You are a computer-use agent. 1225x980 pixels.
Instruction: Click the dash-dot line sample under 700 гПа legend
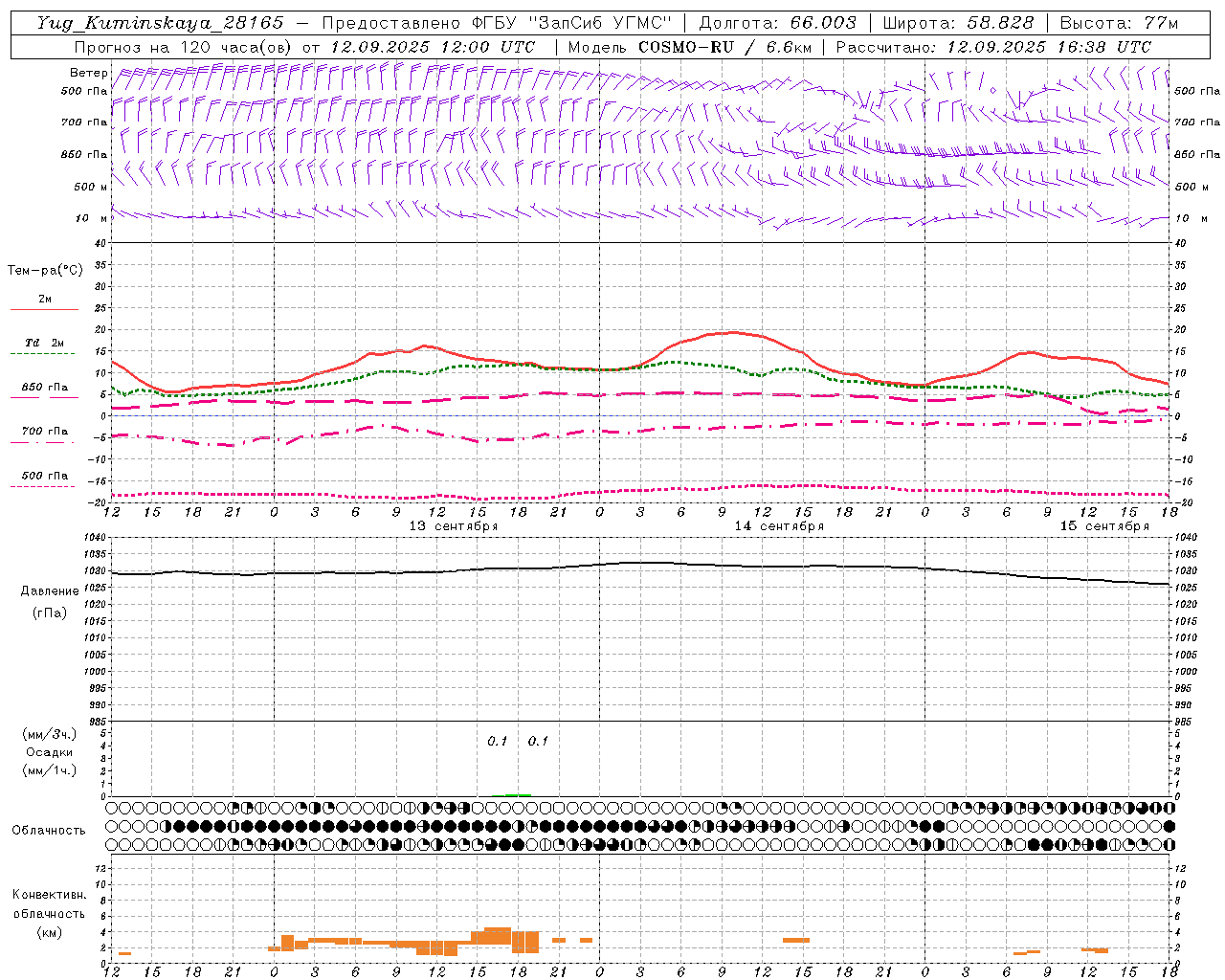[x=42, y=442]
